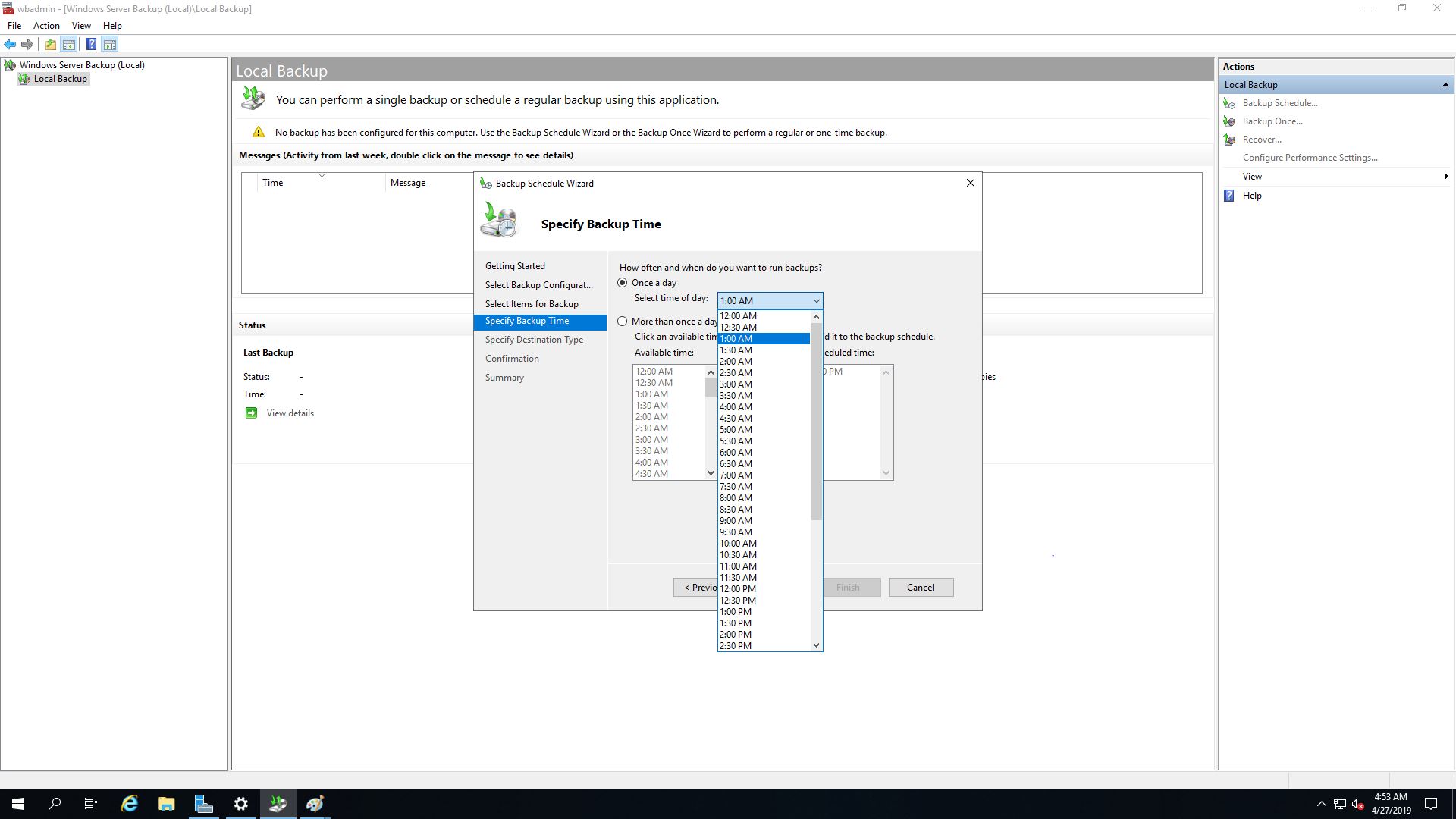Screen dimensions: 1456x819
Task: Click Backup Once... action link
Action: pyautogui.click(x=1272, y=121)
